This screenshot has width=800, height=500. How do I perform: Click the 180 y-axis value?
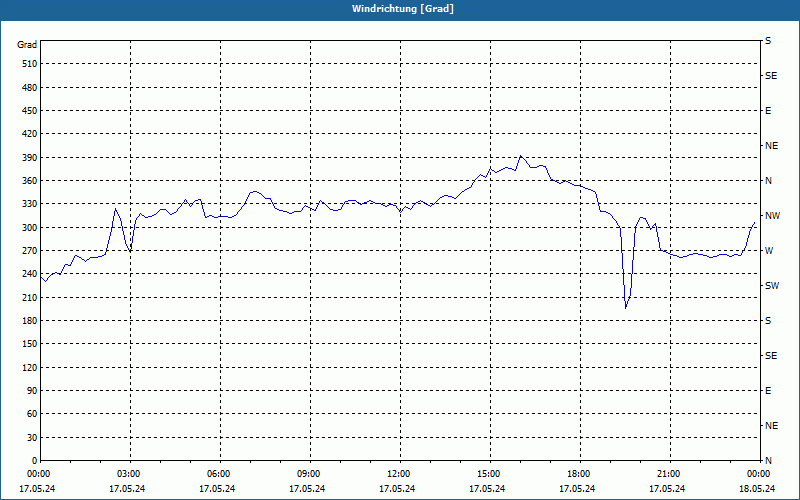[30, 321]
